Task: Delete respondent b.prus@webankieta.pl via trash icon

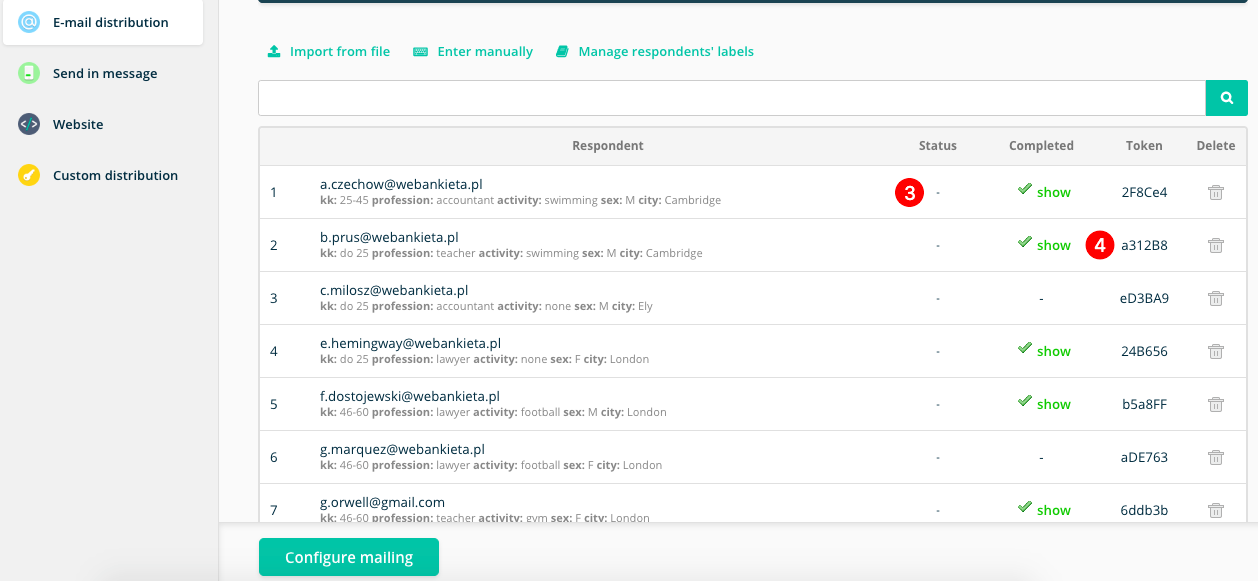Action: click(x=1216, y=245)
